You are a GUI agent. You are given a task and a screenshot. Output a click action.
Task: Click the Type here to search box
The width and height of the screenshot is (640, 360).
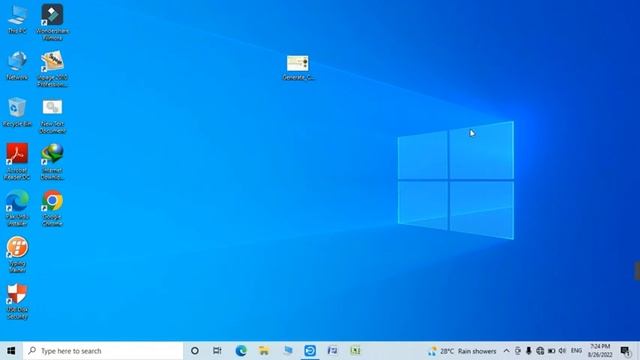click(x=103, y=351)
